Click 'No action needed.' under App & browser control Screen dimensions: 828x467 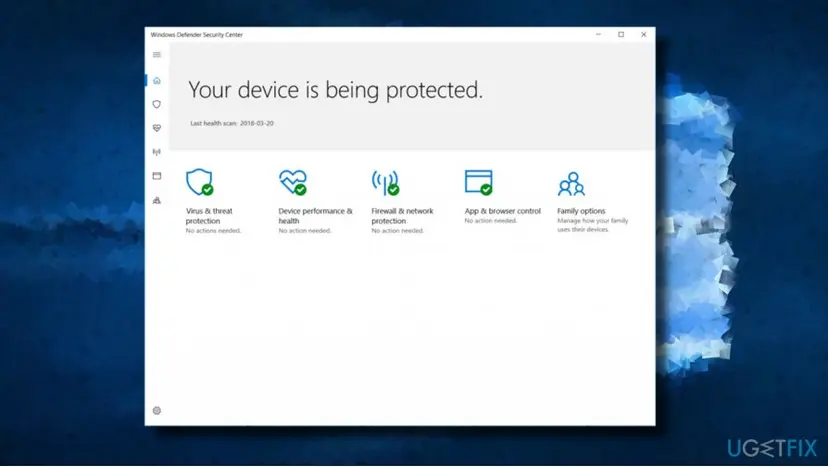tap(491, 221)
